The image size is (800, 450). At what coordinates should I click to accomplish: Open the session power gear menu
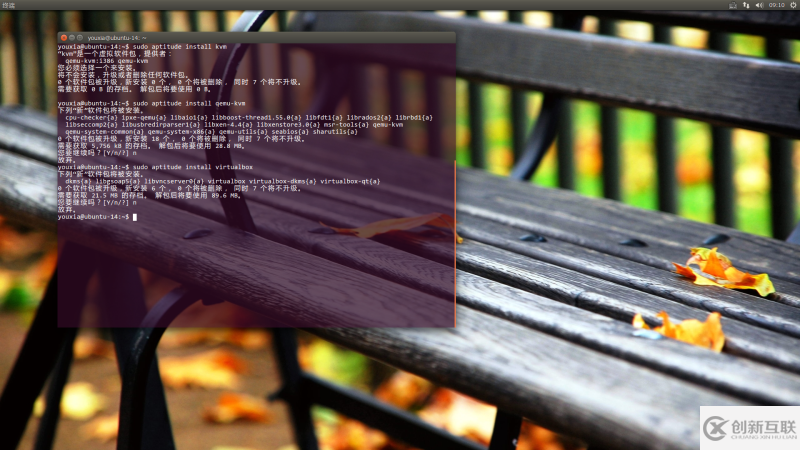click(793, 5)
